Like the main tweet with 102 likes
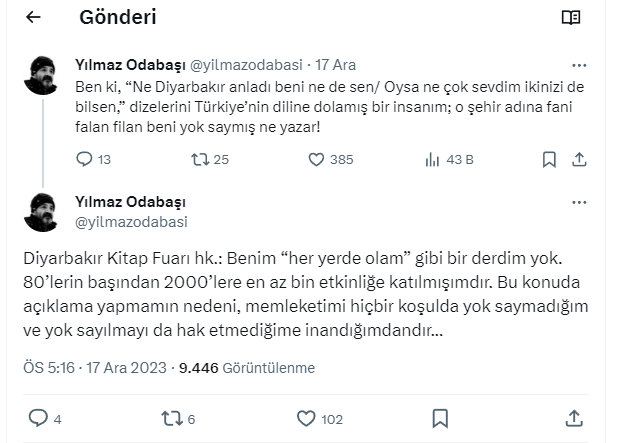This screenshot has width=624, height=443. click(305, 417)
